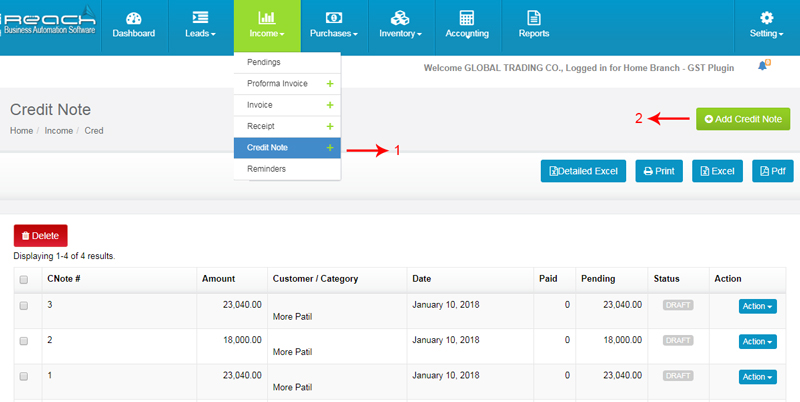Click the Excel export button
The width and height of the screenshot is (800, 402).
[717, 171]
